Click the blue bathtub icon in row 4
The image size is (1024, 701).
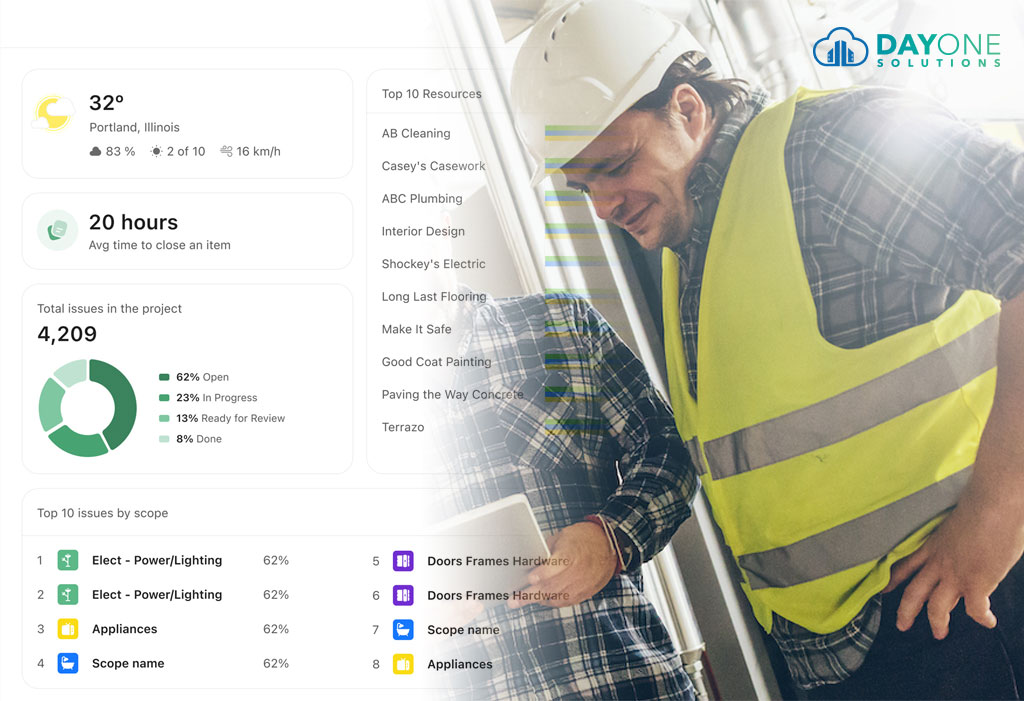coord(68,663)
